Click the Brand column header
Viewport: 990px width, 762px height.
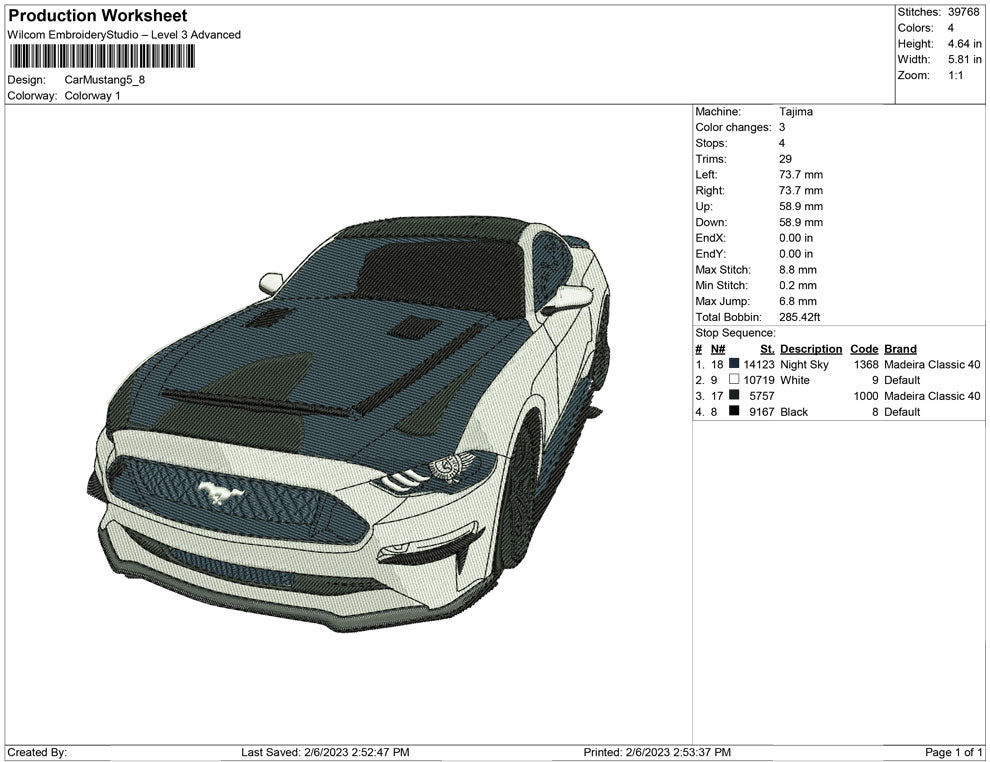(x=900, y=349)
